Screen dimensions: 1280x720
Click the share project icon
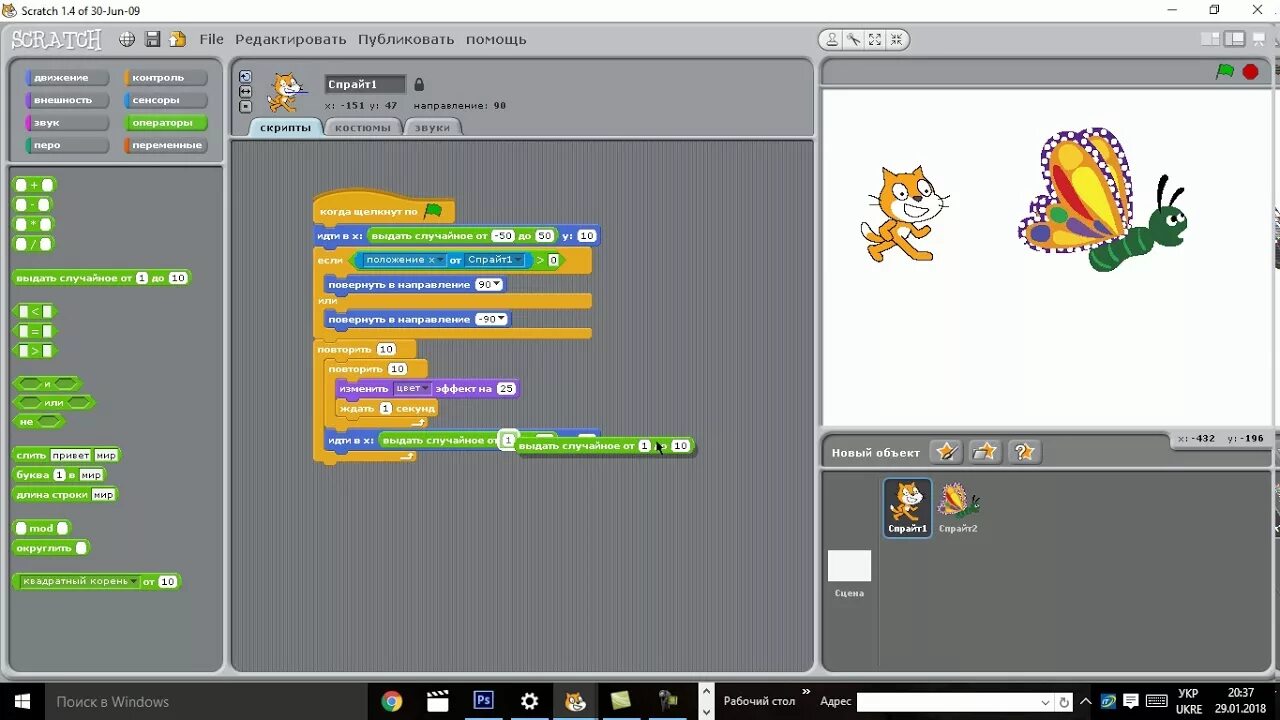point(178,40)
